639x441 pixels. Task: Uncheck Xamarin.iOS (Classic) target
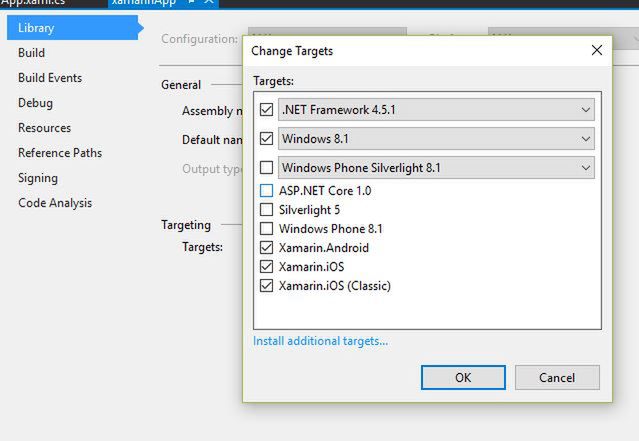(x=267, y=285)
